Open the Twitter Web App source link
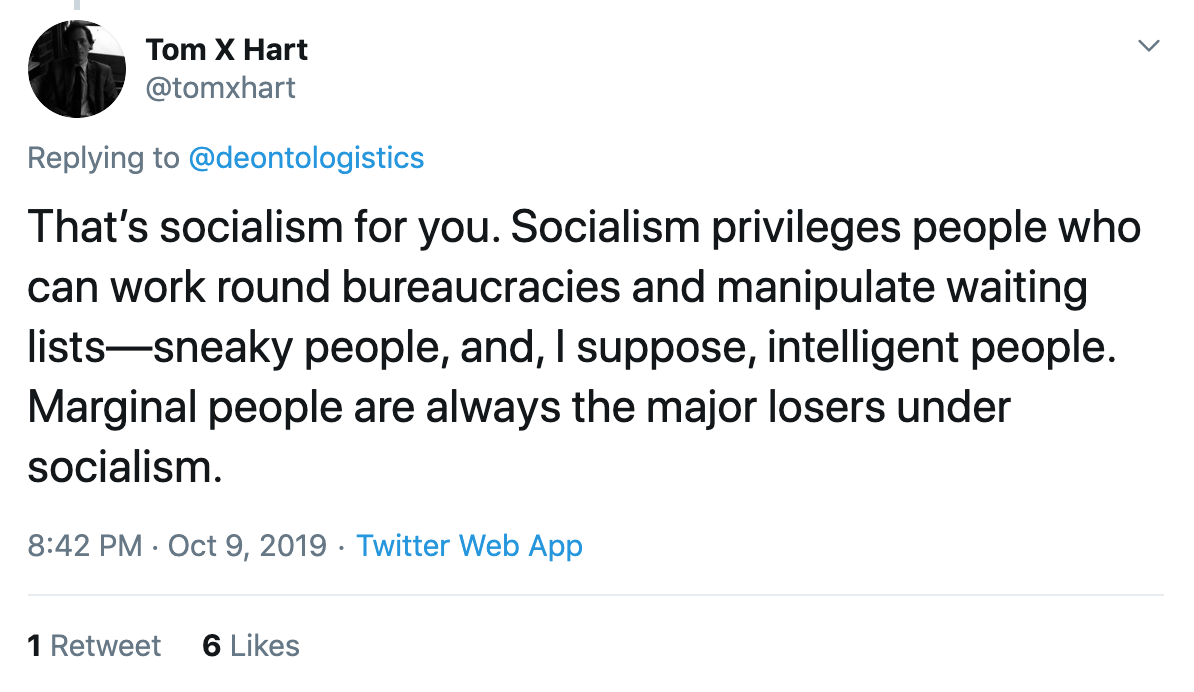The height and width of the screenshot is (692, 1194). coord(469,546)
